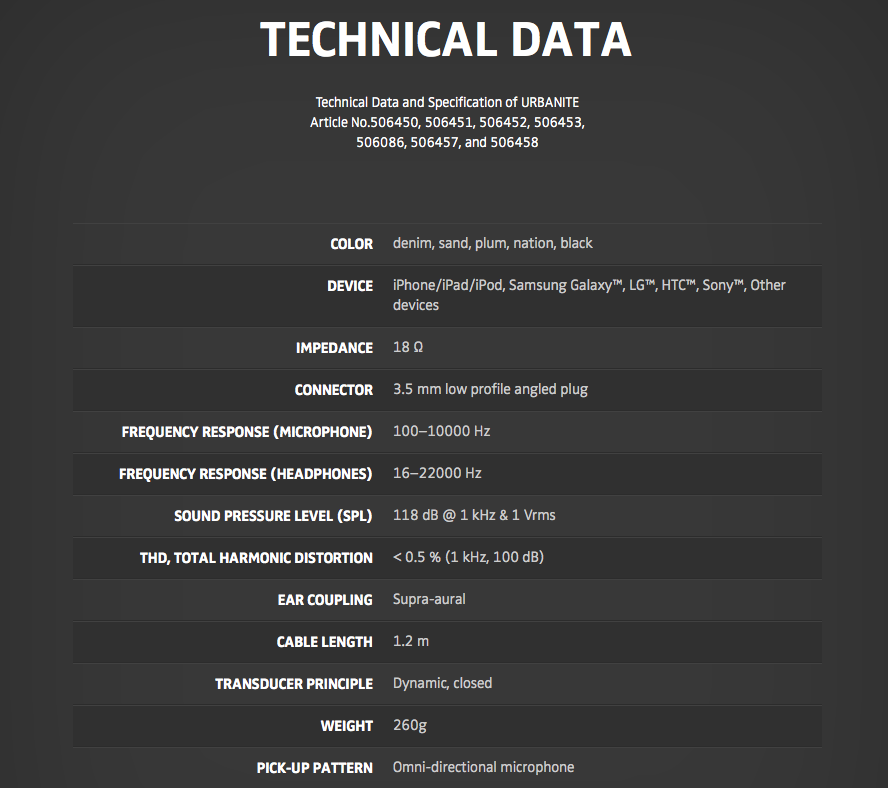Click the IMPEDANCE label
Viewport: 888px width, 788px height.
point(334,348)
